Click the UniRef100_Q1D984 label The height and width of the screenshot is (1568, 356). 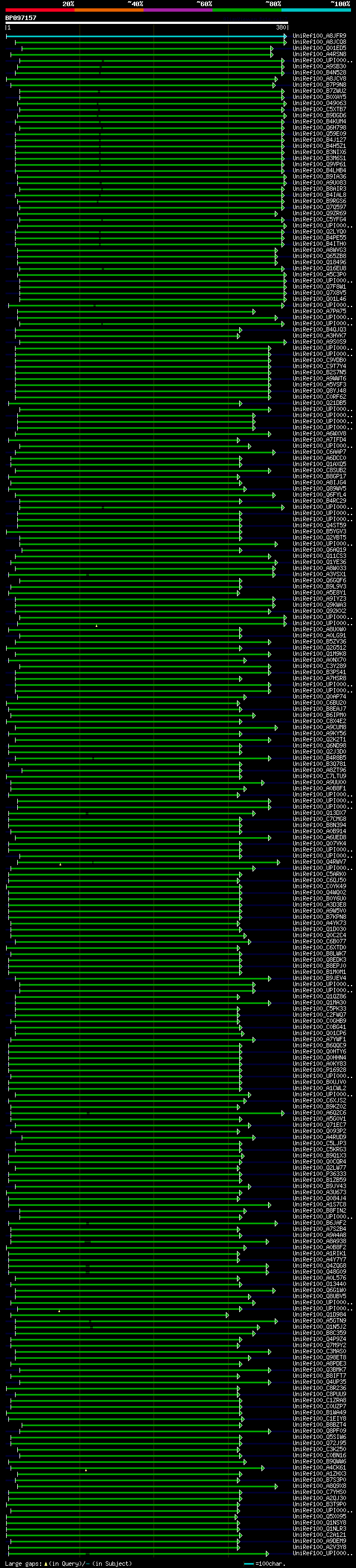click(319, 1315)
